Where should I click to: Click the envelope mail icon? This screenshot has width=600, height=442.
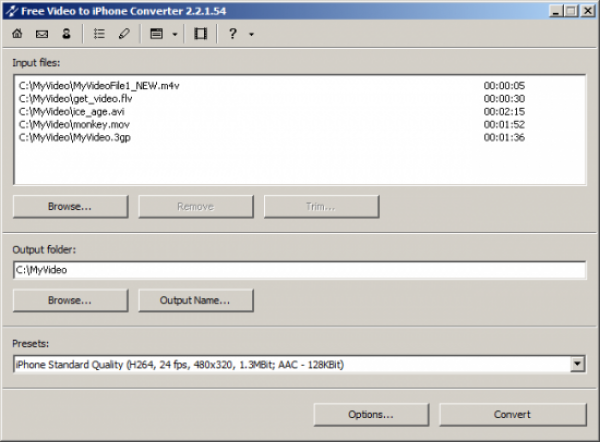42,34
